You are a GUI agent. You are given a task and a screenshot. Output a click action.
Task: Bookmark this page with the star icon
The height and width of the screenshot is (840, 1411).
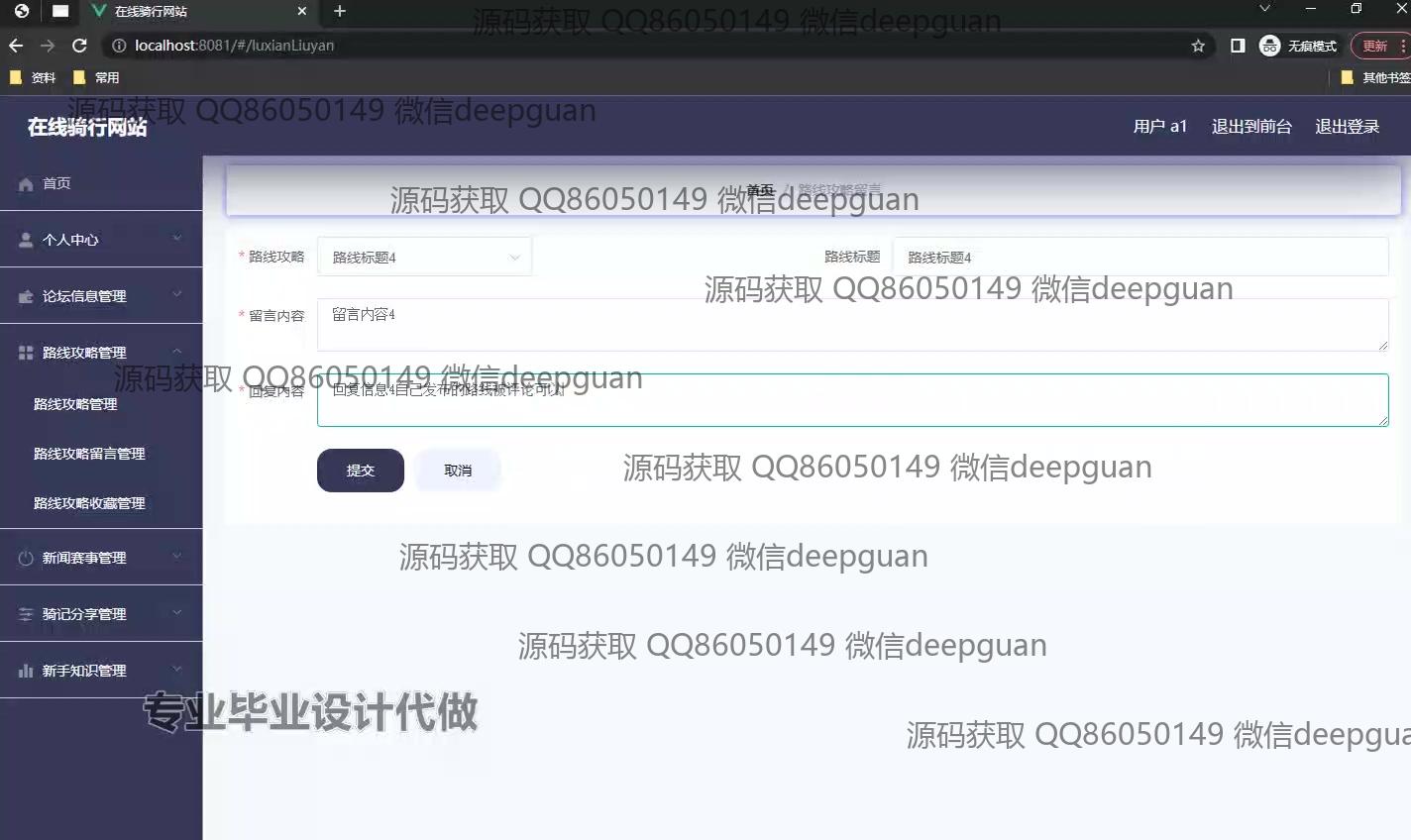click(1198, 46)
